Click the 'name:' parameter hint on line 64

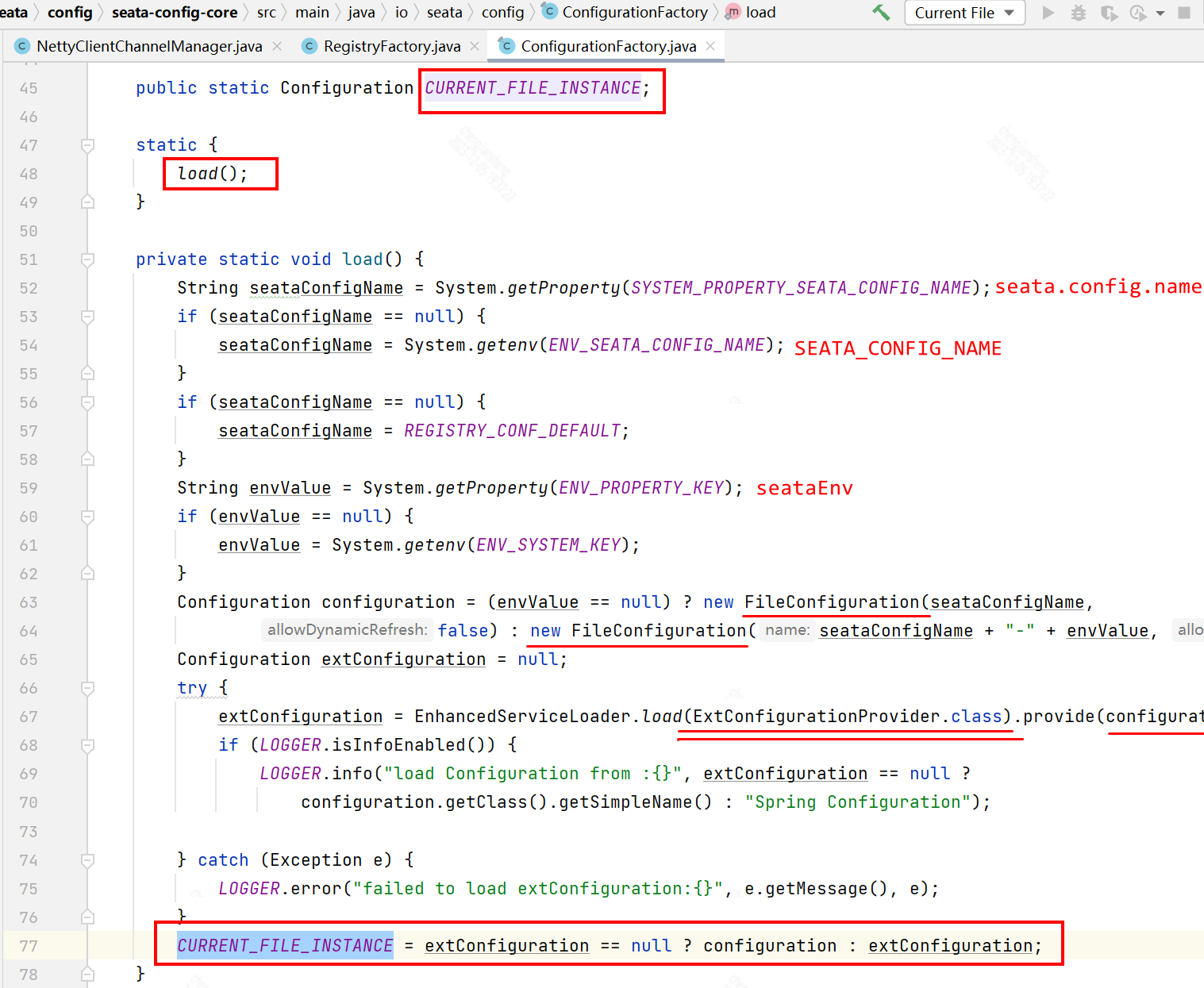tap(787, 630)
